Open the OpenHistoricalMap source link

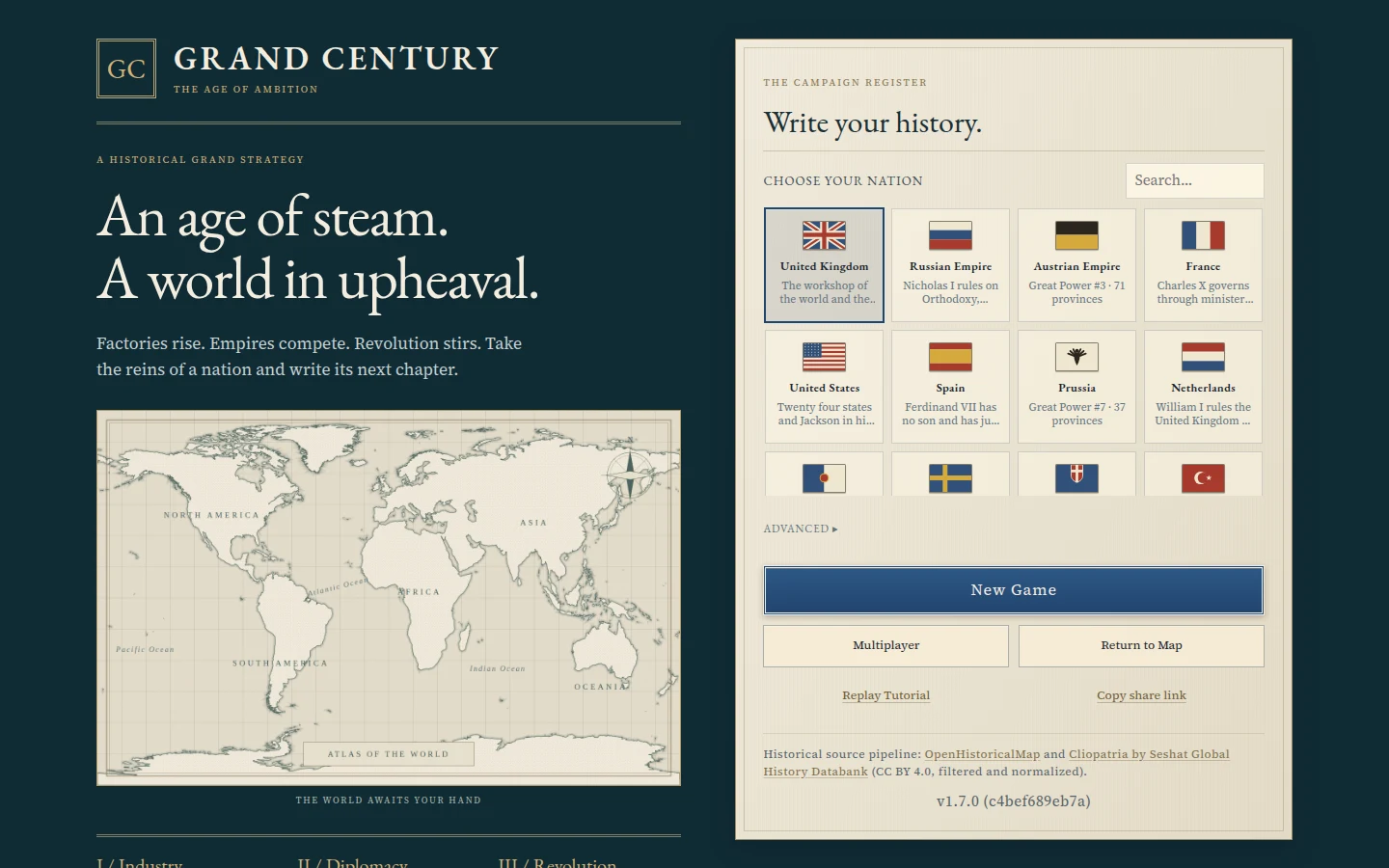point(982,754)
